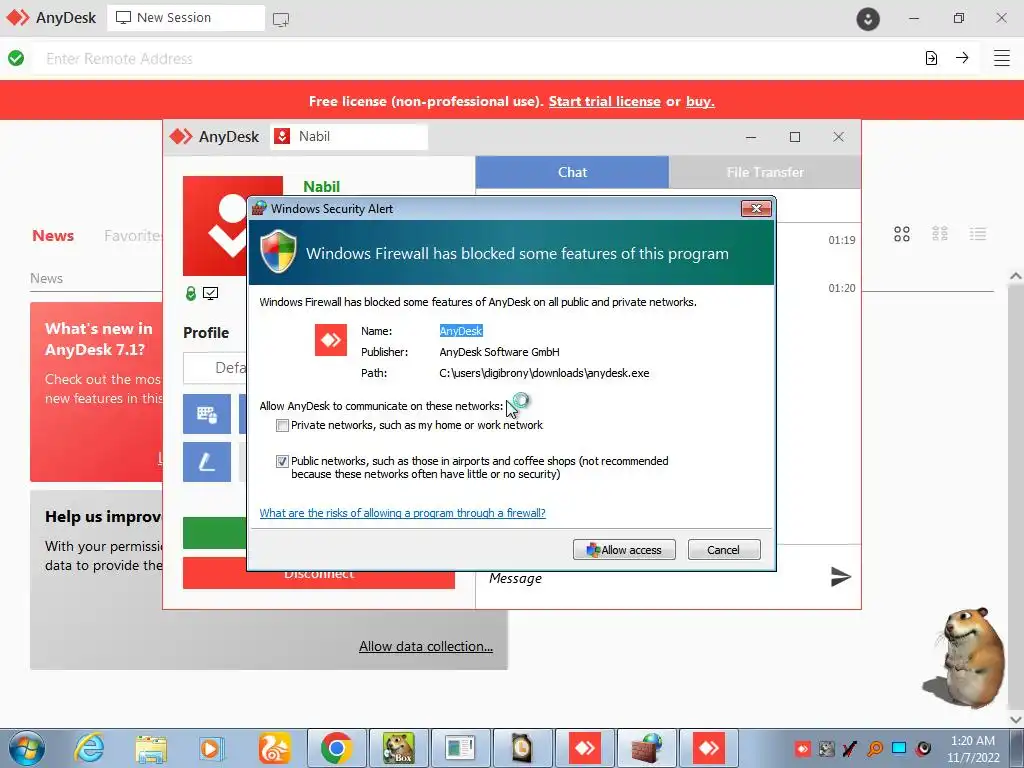Open Start trial license link

(x=604, y=101)
